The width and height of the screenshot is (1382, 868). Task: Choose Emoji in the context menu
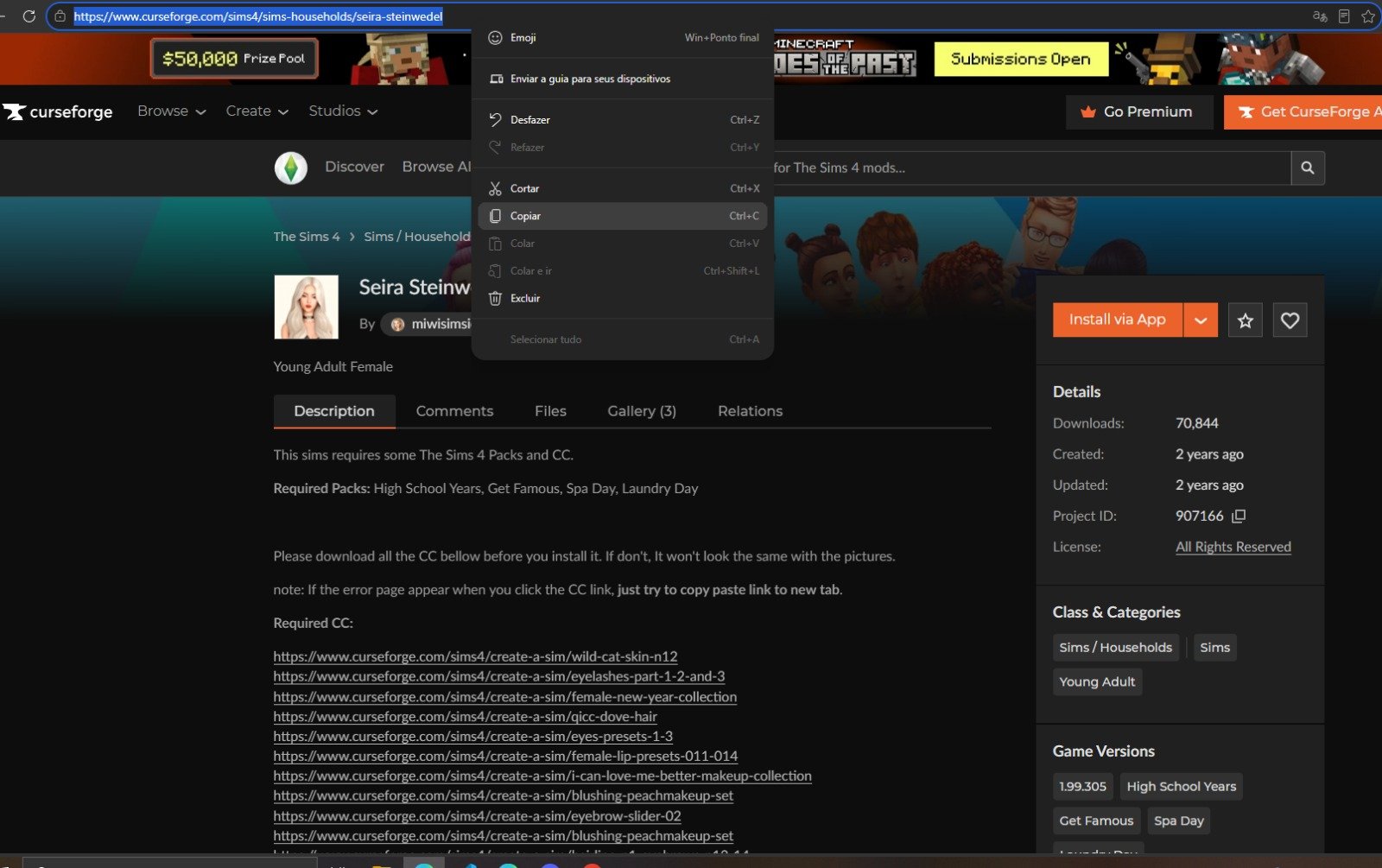pyautogui.click(x=623, y=38)
